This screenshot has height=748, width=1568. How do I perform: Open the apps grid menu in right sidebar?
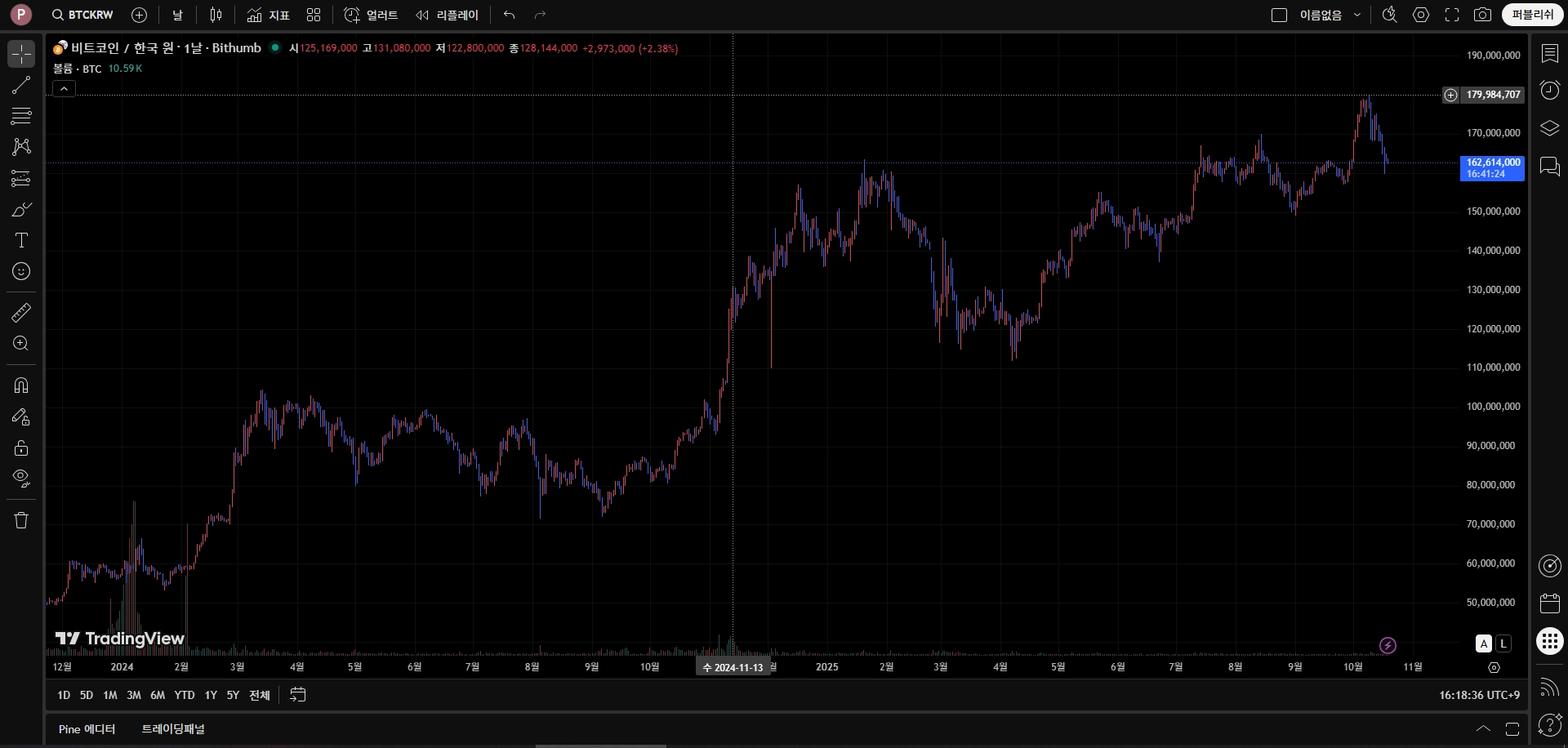(x=1549, y=641)
